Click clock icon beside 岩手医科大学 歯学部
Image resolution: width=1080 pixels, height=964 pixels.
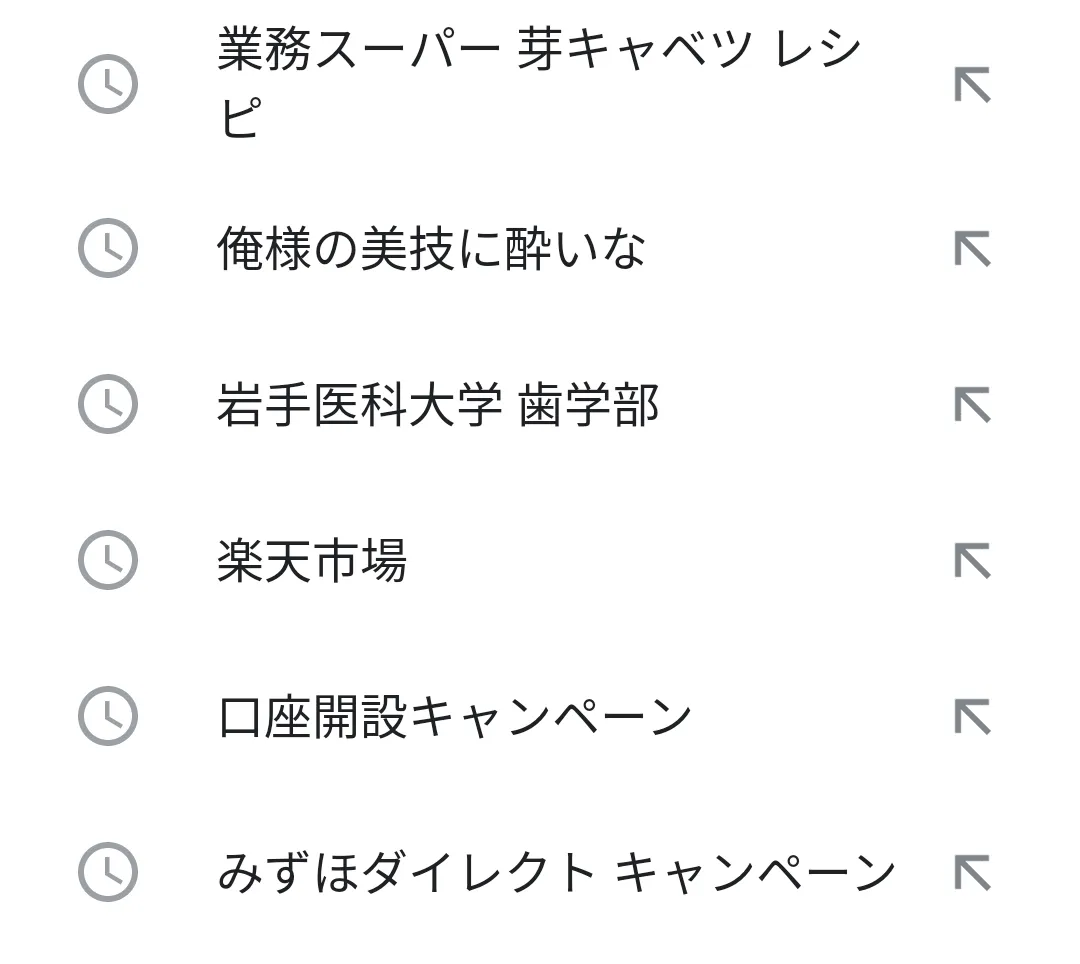[108, 404]
